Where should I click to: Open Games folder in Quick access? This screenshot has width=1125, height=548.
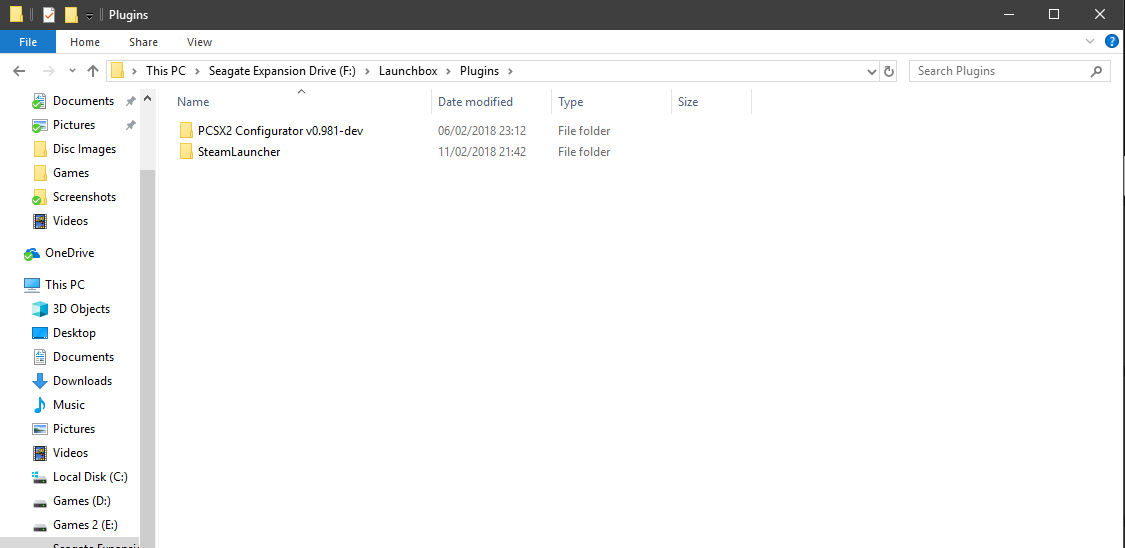[x=71, y=173]
